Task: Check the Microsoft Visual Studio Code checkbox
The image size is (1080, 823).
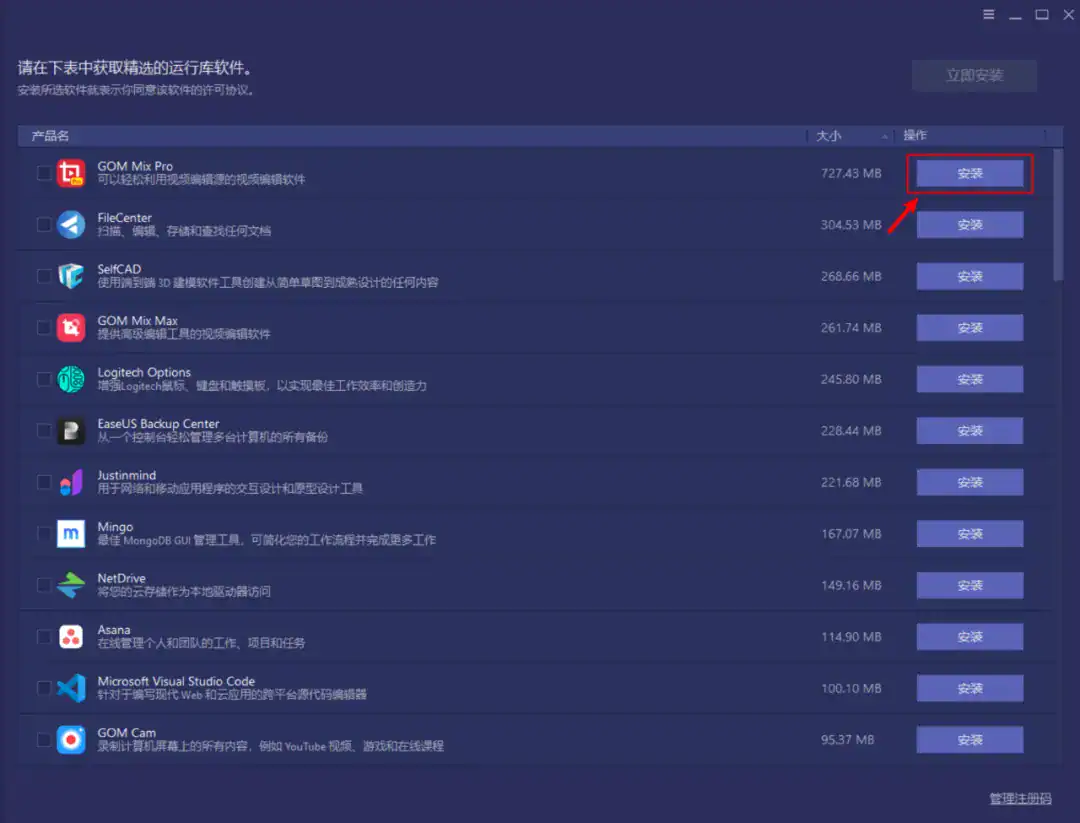Action: (x=43, y=688)
